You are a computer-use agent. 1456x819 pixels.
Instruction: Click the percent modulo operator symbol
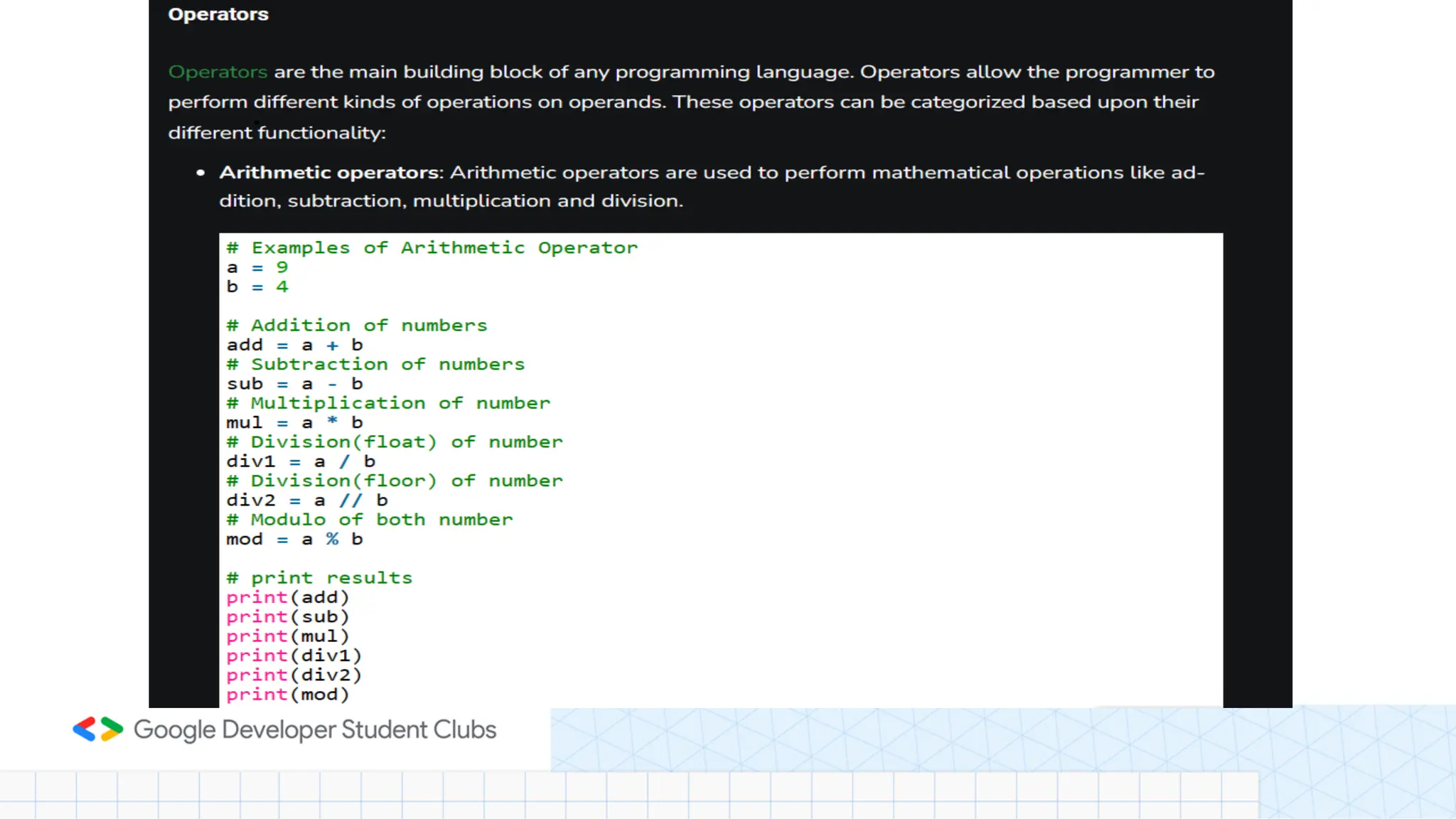click(x=332, y=540)
